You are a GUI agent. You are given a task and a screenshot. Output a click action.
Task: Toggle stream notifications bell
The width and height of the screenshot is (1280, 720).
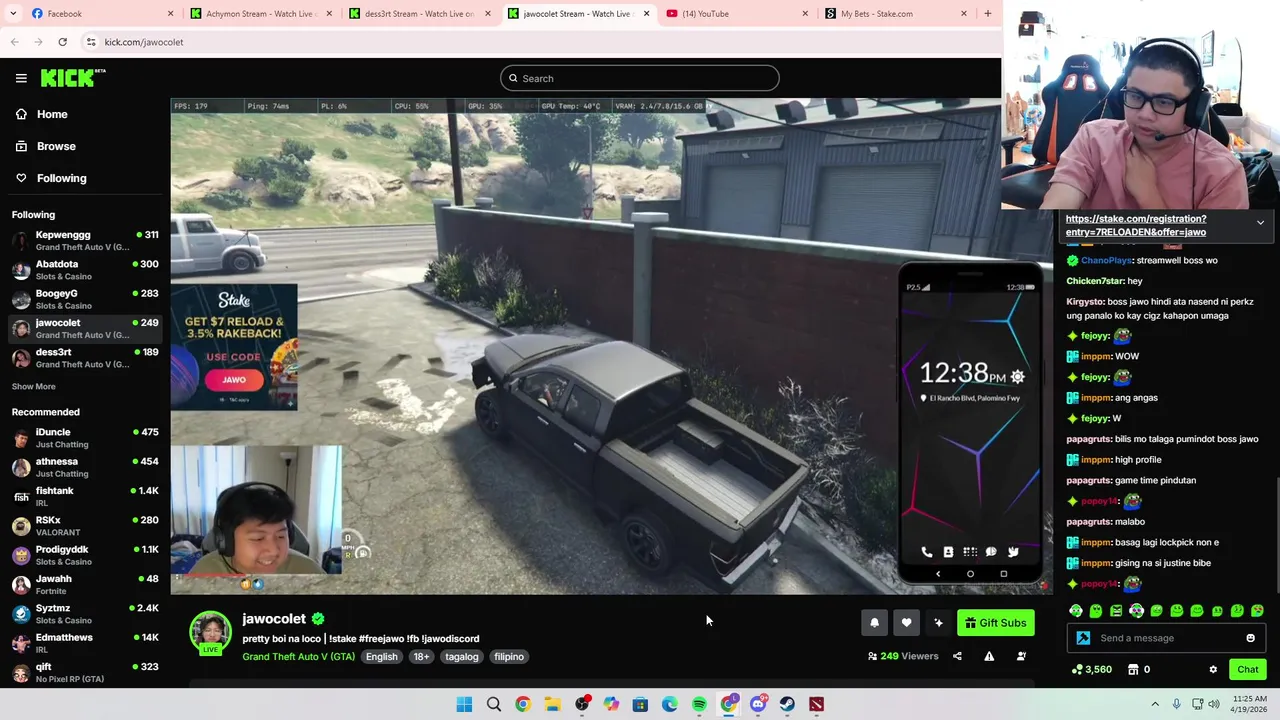point(874,623)
